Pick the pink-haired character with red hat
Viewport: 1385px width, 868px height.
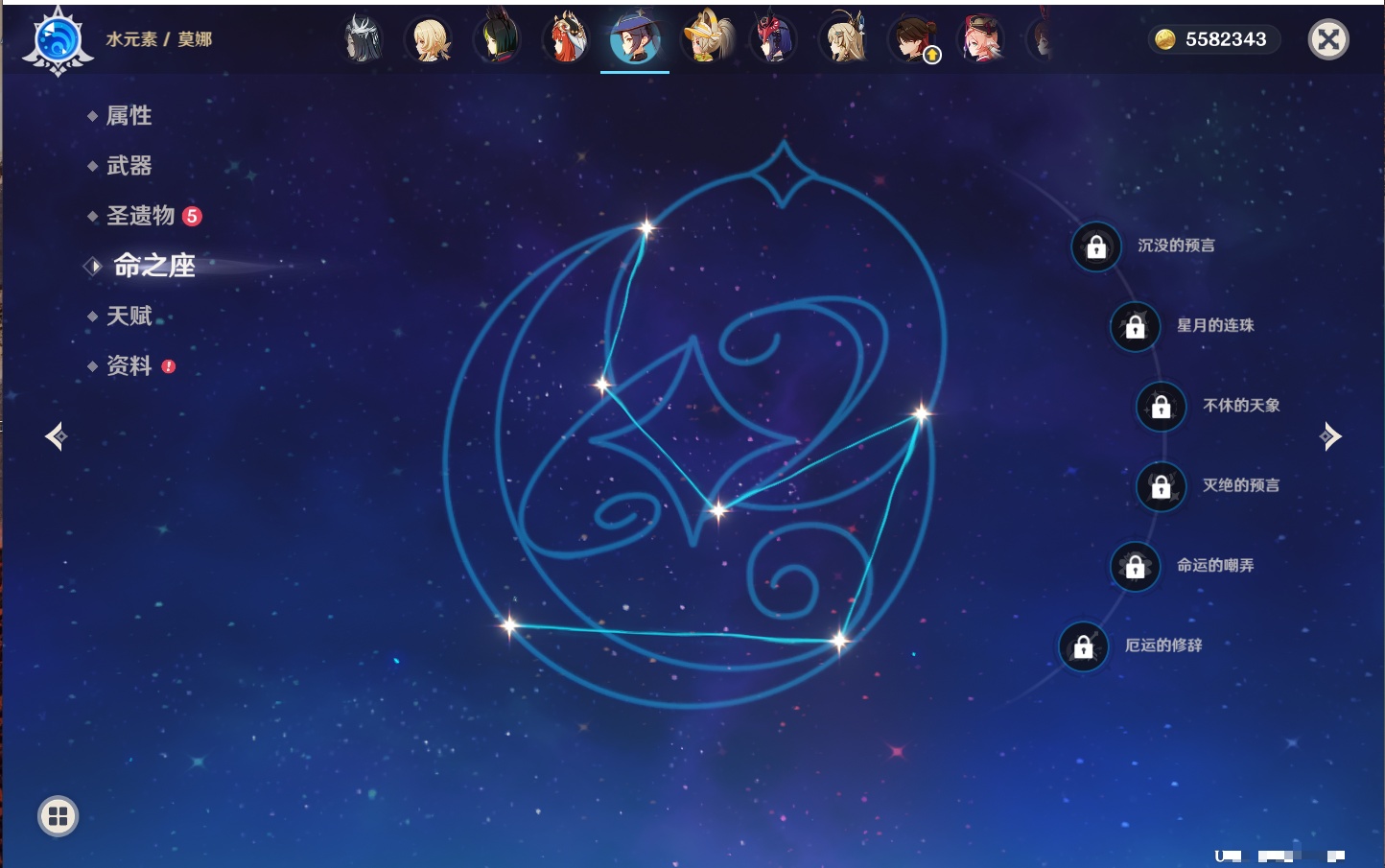pyautogui.click(x=981, y=40)
